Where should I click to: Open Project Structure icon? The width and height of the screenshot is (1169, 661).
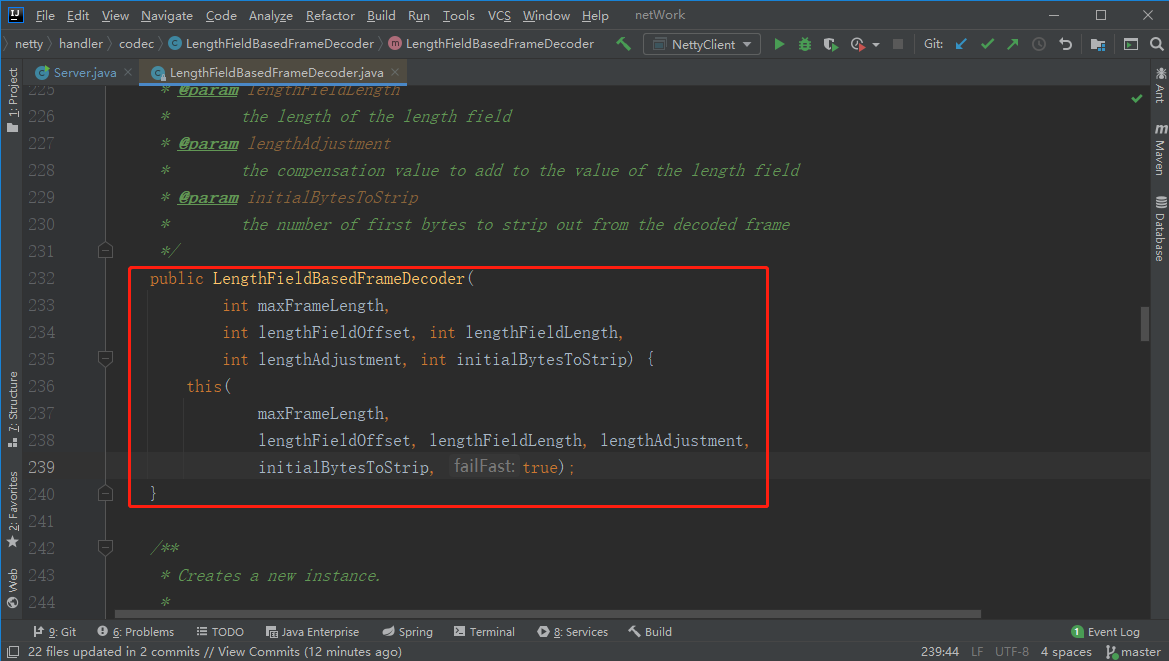(1097, 44)
